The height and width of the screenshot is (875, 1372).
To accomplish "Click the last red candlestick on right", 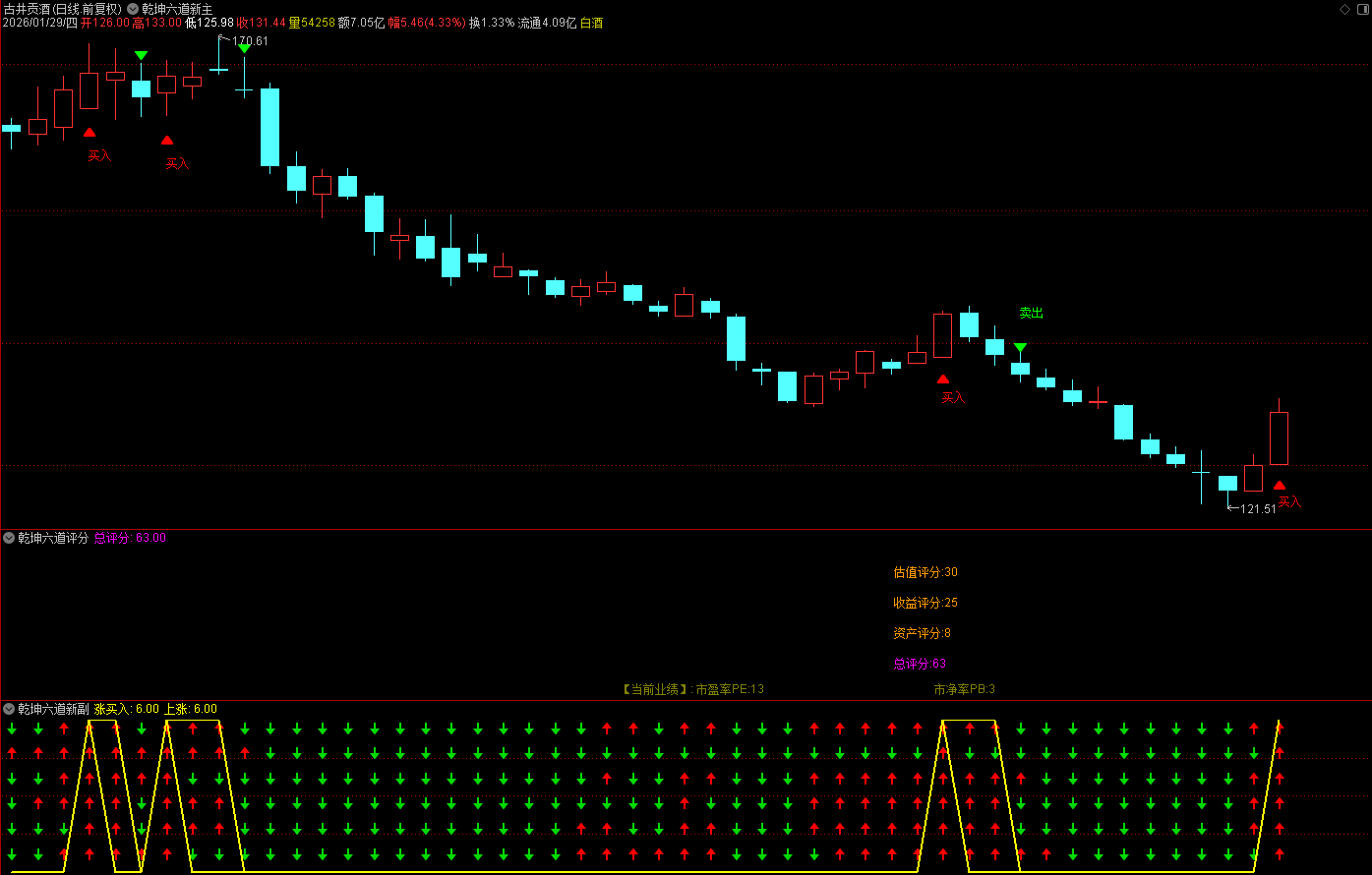I will click(1279, 437).
